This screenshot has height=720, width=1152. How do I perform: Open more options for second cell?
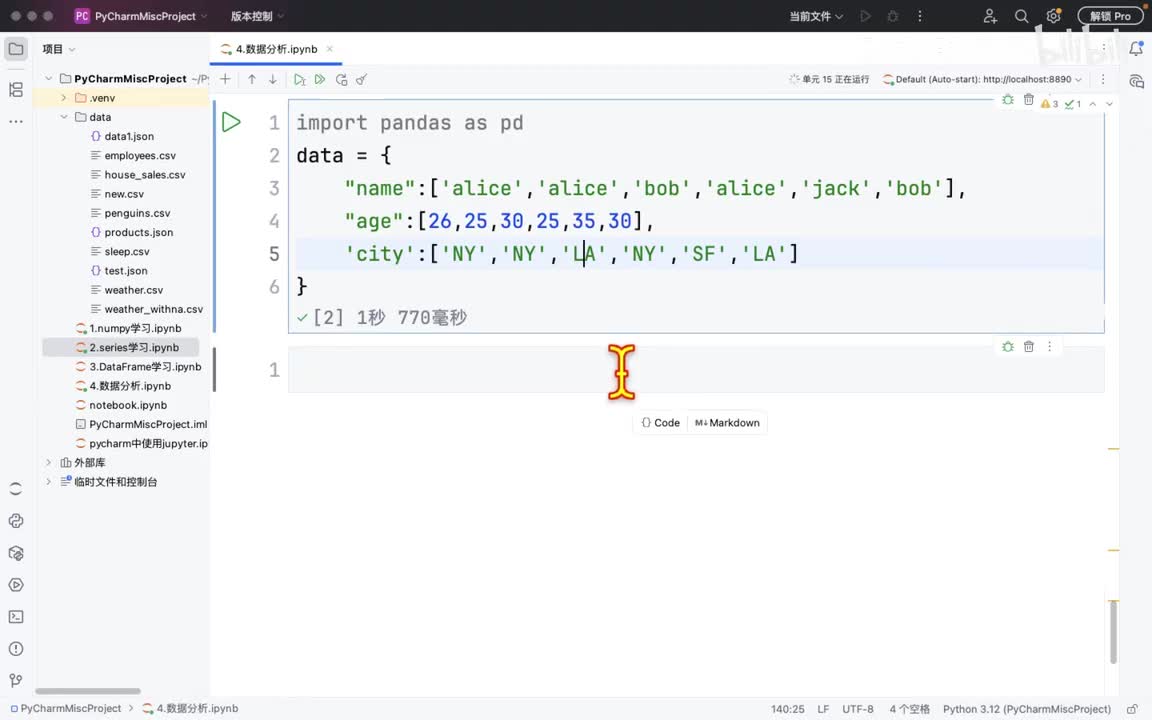click(x=1049, y=347)
